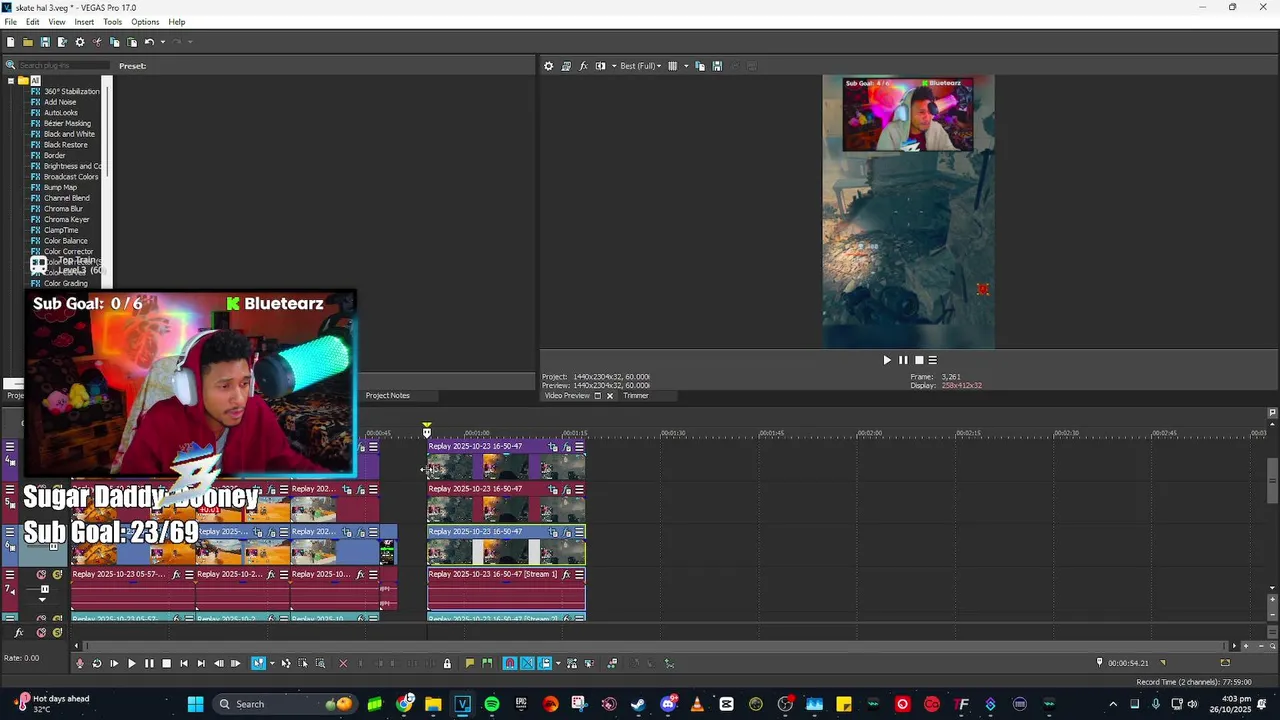The image size is (1280, 720).
Task: Open Project Video Properties gear in preview
Action: (548, 66)
